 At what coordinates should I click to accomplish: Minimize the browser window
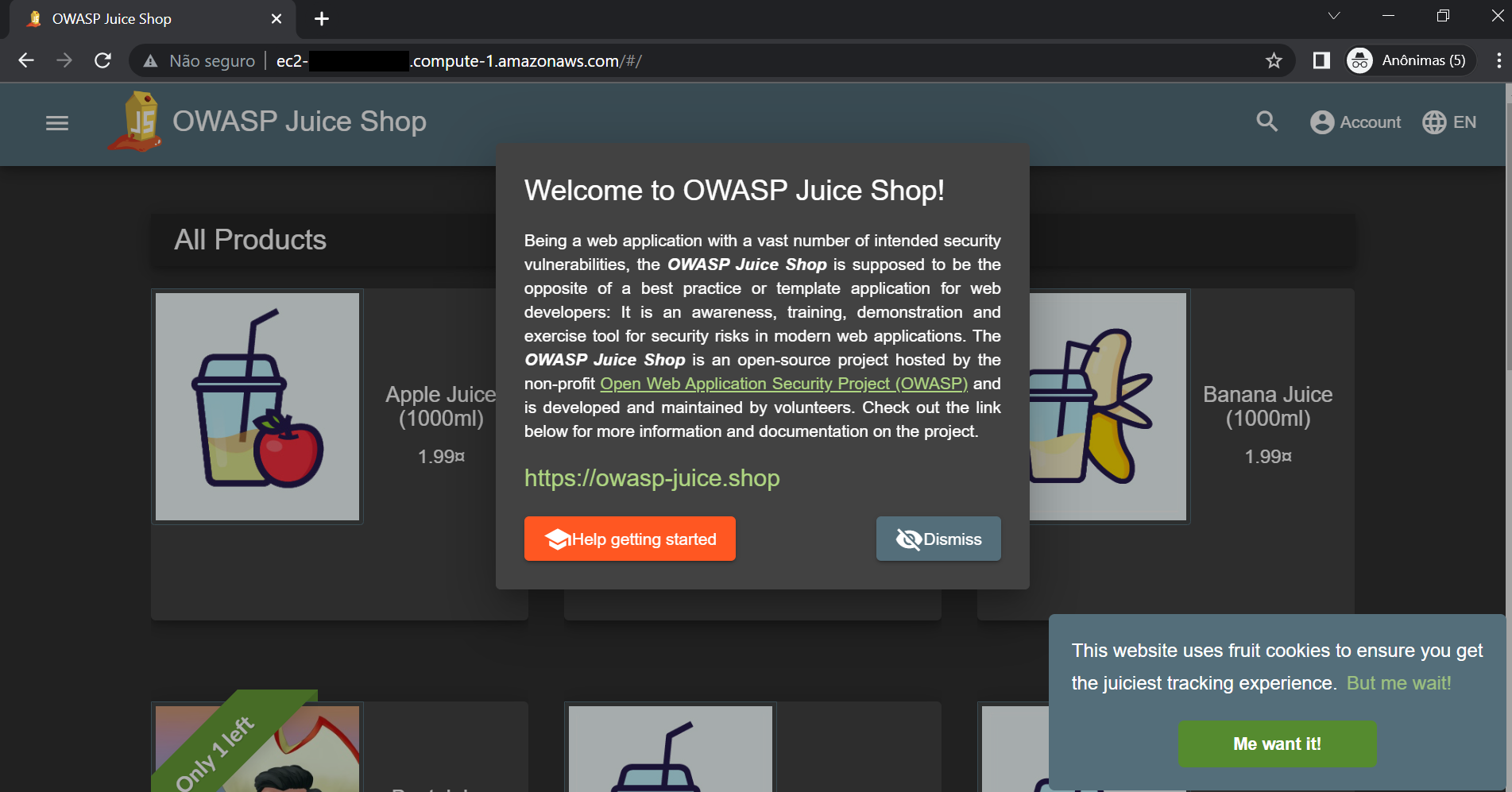[x=1389, y=16]
